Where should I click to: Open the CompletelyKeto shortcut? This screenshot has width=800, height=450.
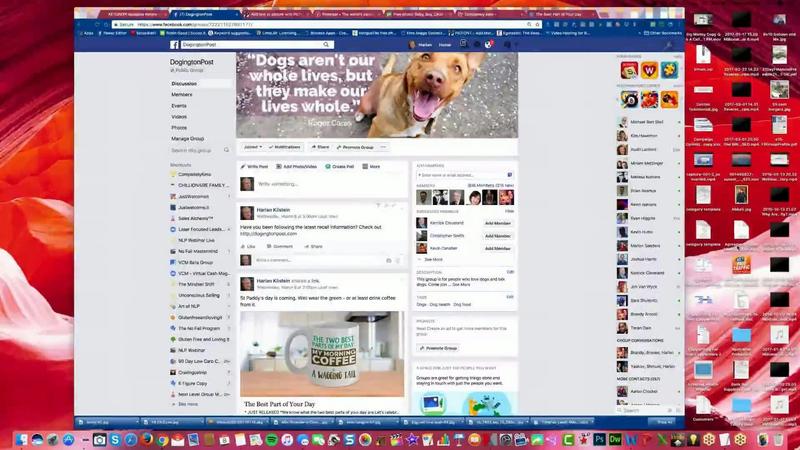pyautogui.click(x=194, y=174)
